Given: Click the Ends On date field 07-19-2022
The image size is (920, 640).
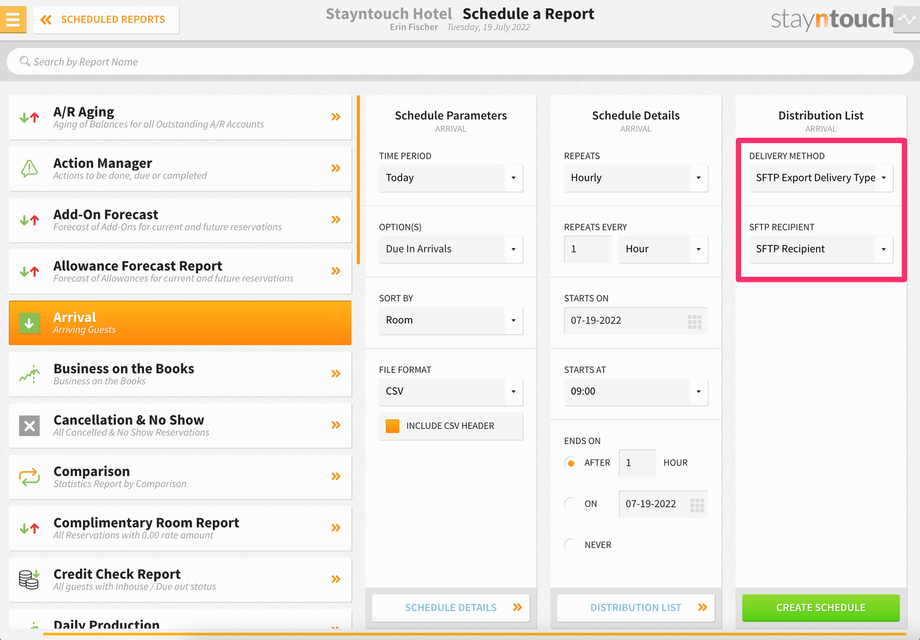Looking at the screenshot, I should [x=663, y=504].
